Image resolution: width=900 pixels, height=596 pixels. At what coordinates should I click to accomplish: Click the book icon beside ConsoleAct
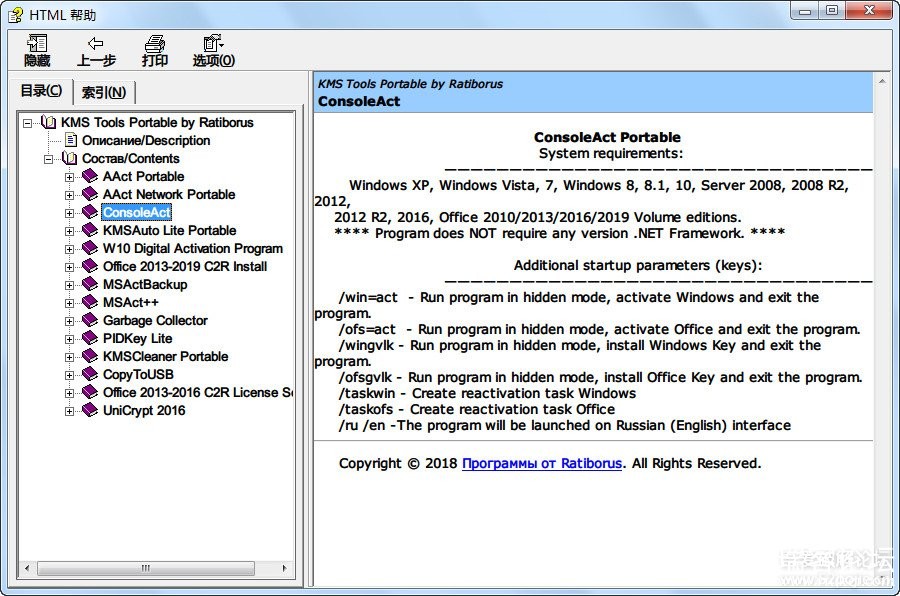click(90, 212)
